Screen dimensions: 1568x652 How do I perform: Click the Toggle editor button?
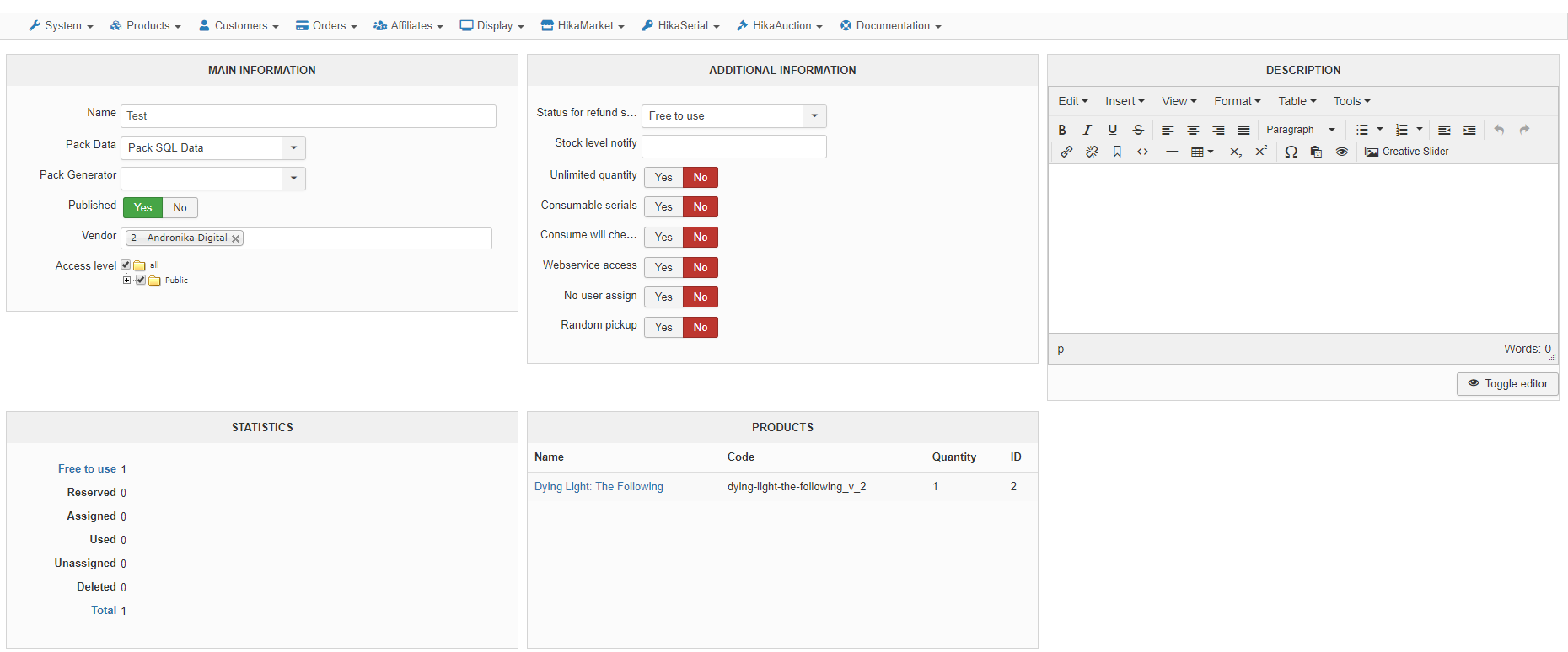1507,384
